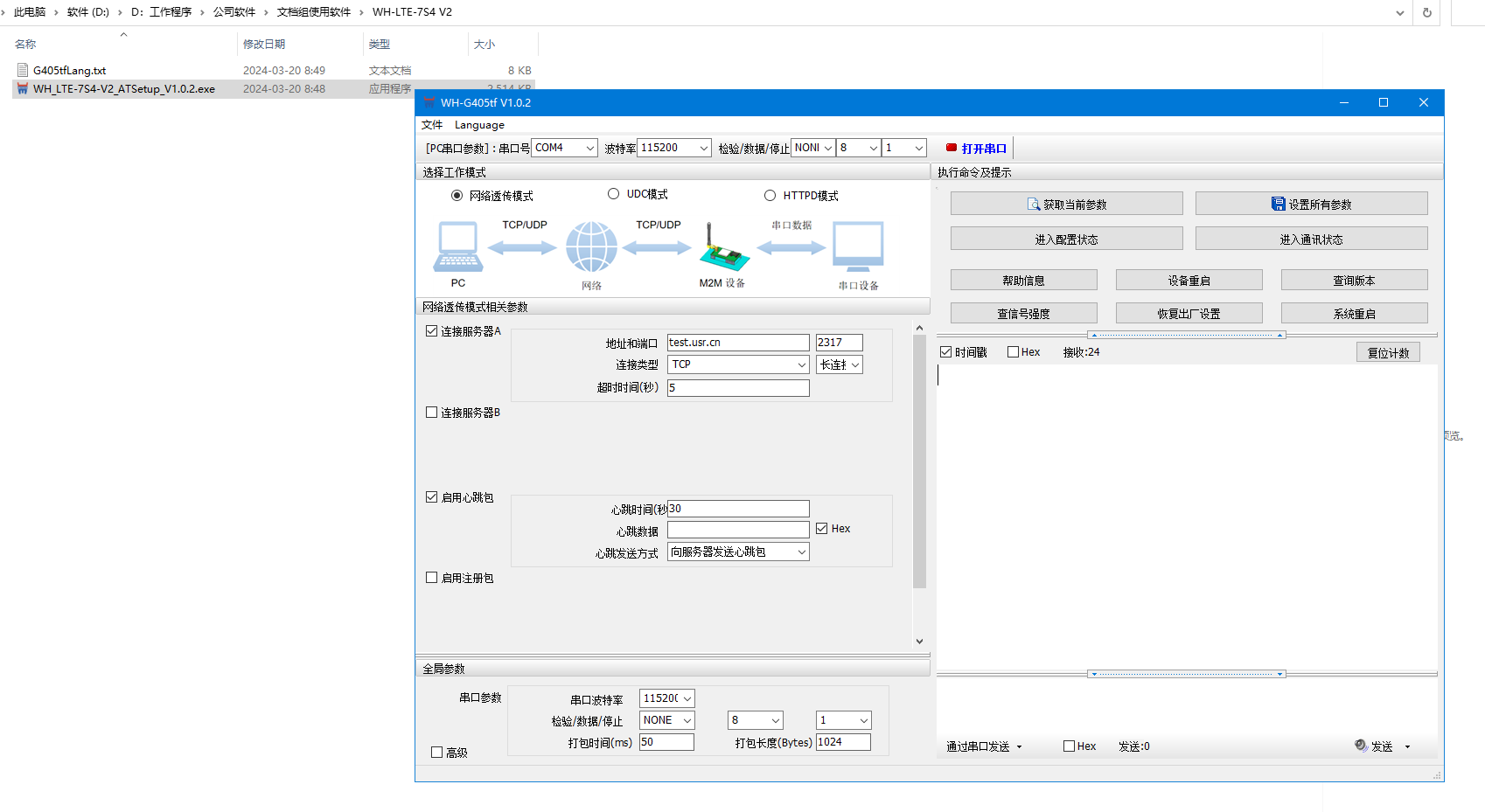1485x812 pixels.
Task: Click the save icon on set all parameters
Action: pos(1278,204)
